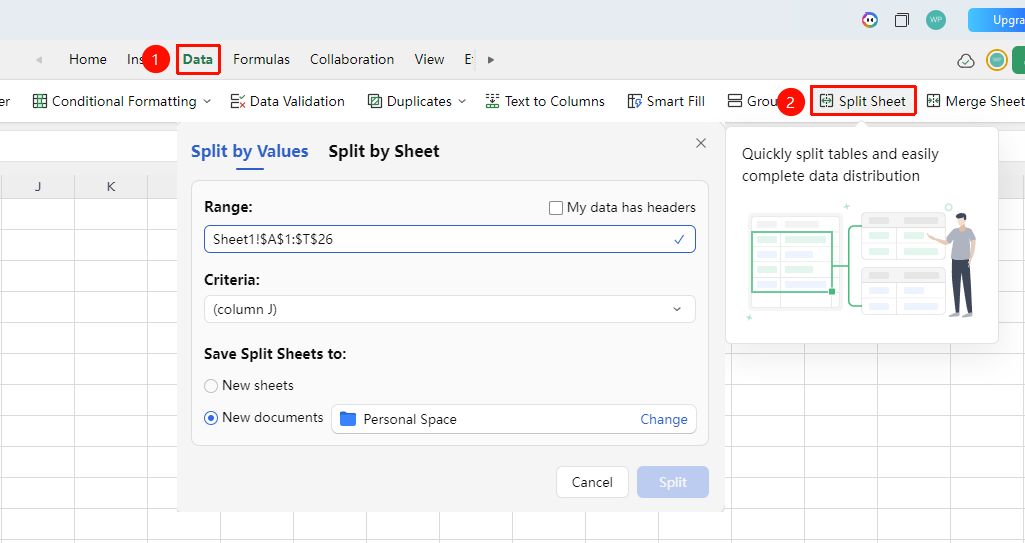Select the Split by Sheet tab
The width and height of the screenshot is (1025, 543).
(x=384, y=152)
